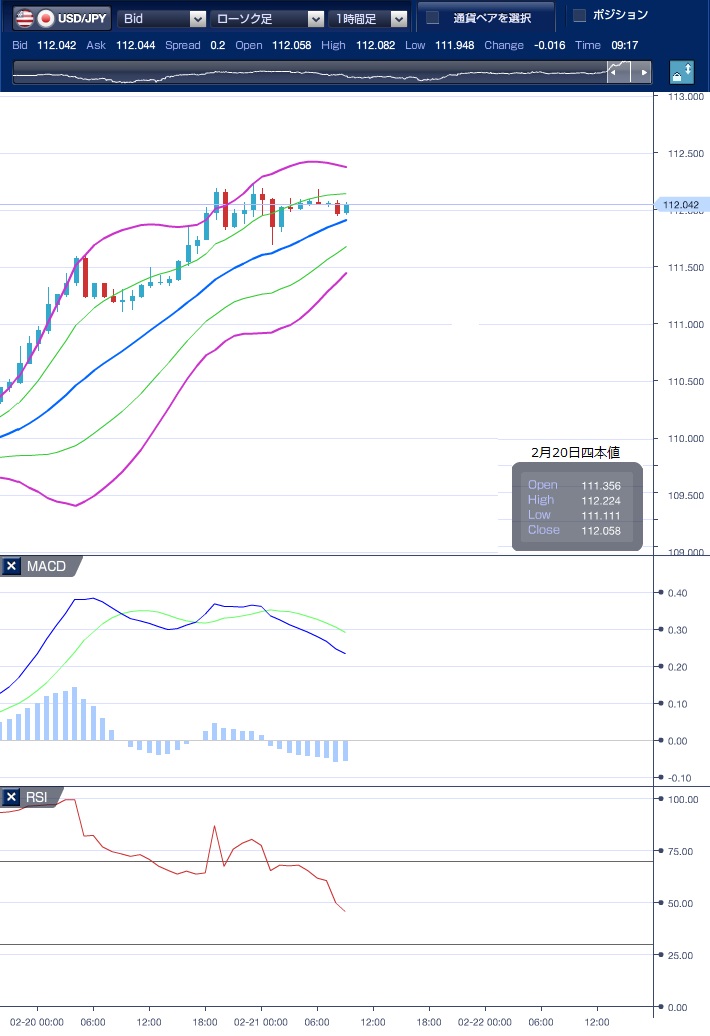
Task: Open the Bid price type dropdown
Action: (x=197, y=19)
